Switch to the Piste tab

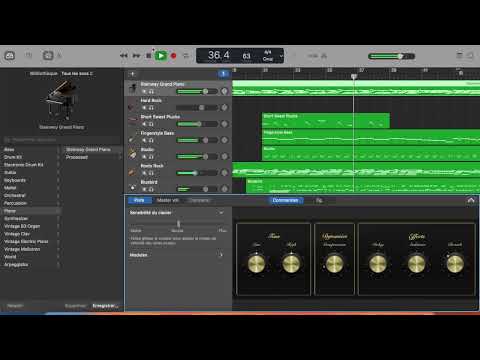139,200
